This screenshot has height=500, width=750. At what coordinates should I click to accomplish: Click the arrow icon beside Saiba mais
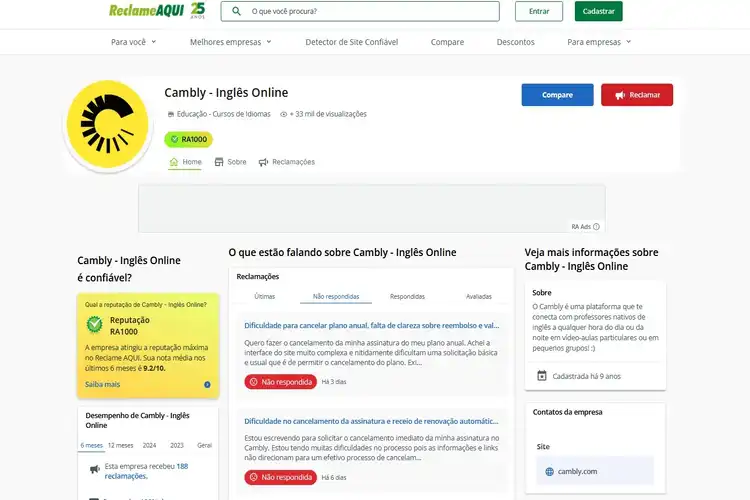207,385
